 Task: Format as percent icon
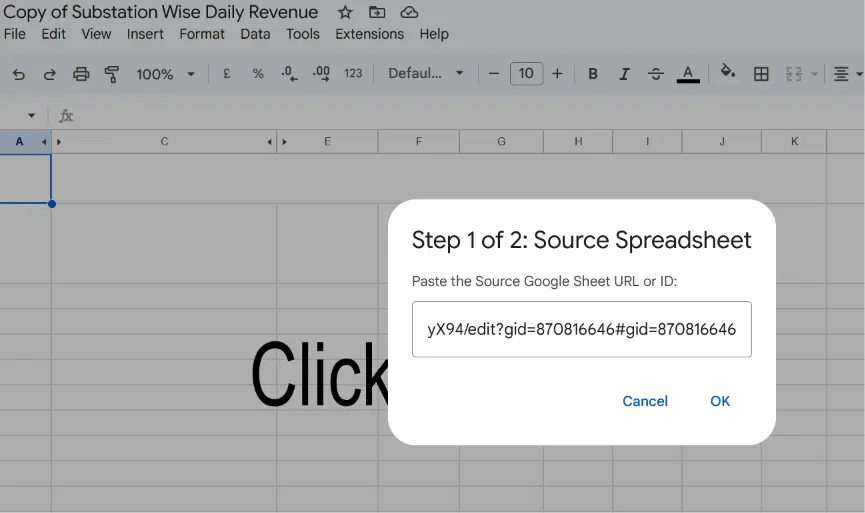tap(258, 73)
